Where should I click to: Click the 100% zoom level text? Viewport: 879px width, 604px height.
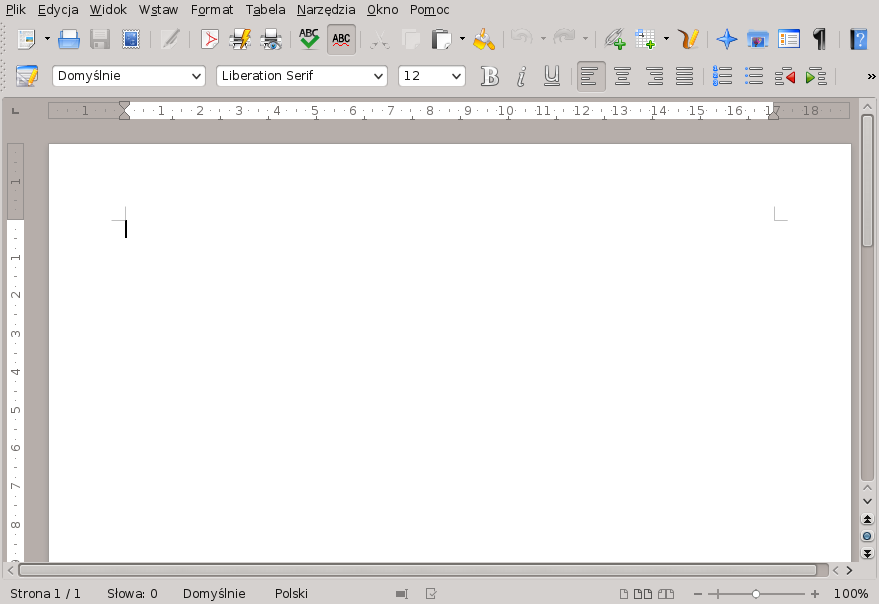click(x=850, y=594)
